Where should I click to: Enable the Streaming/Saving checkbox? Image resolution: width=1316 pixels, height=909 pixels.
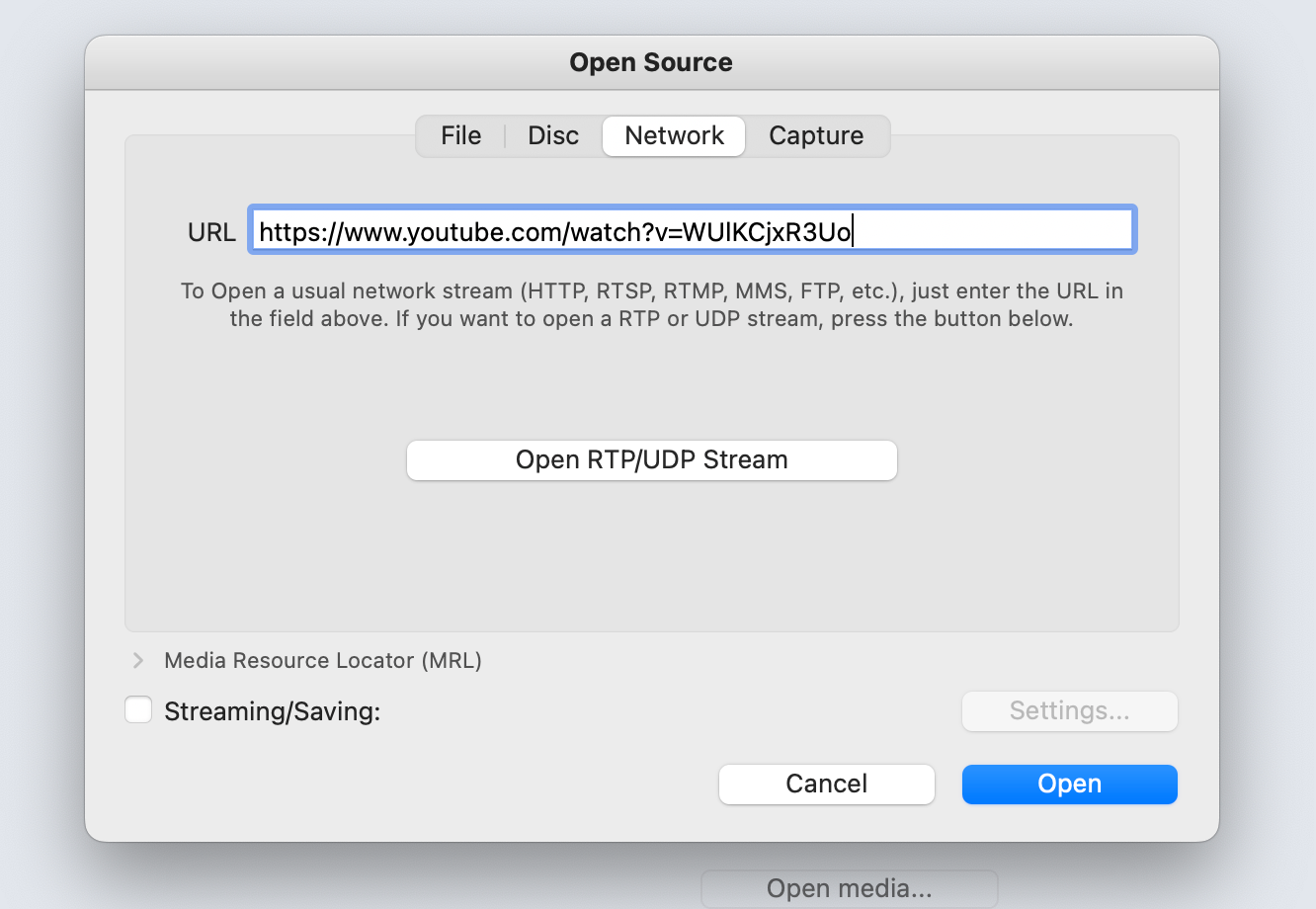(x=138, y=710)
